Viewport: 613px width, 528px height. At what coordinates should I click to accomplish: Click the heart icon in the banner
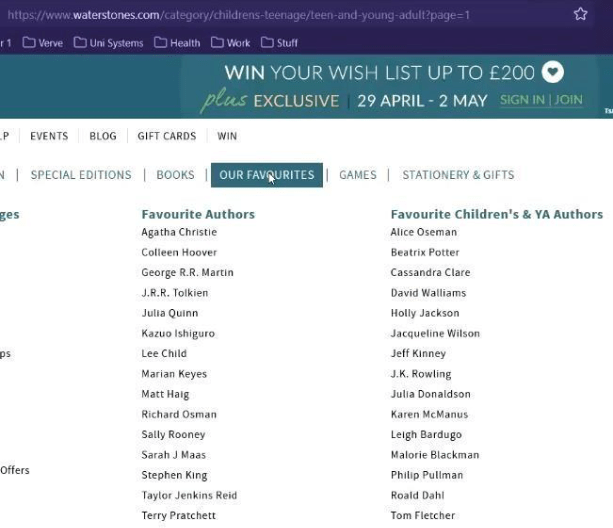point(552,73)
